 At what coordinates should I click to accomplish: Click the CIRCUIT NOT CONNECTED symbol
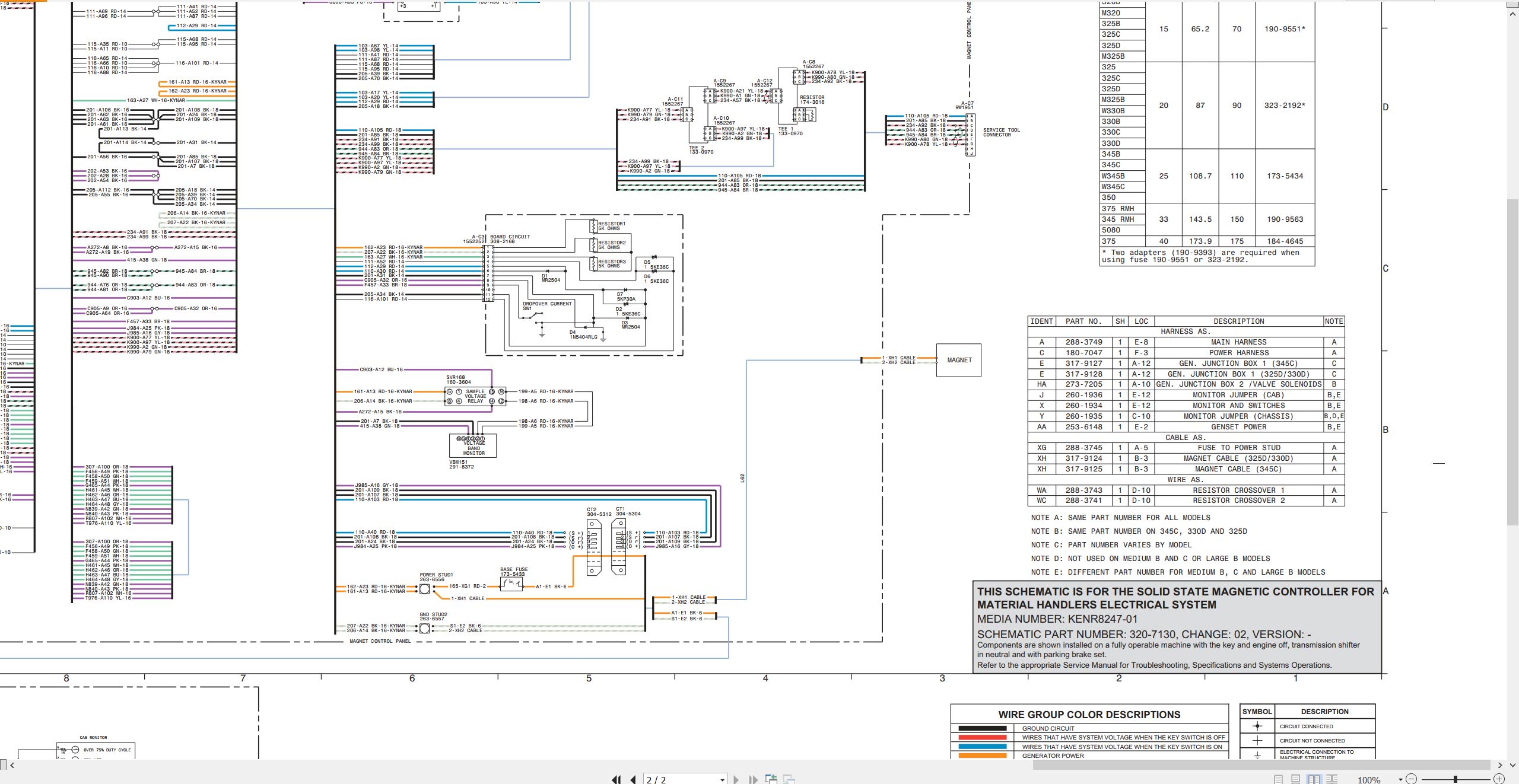click(1257, 740)
